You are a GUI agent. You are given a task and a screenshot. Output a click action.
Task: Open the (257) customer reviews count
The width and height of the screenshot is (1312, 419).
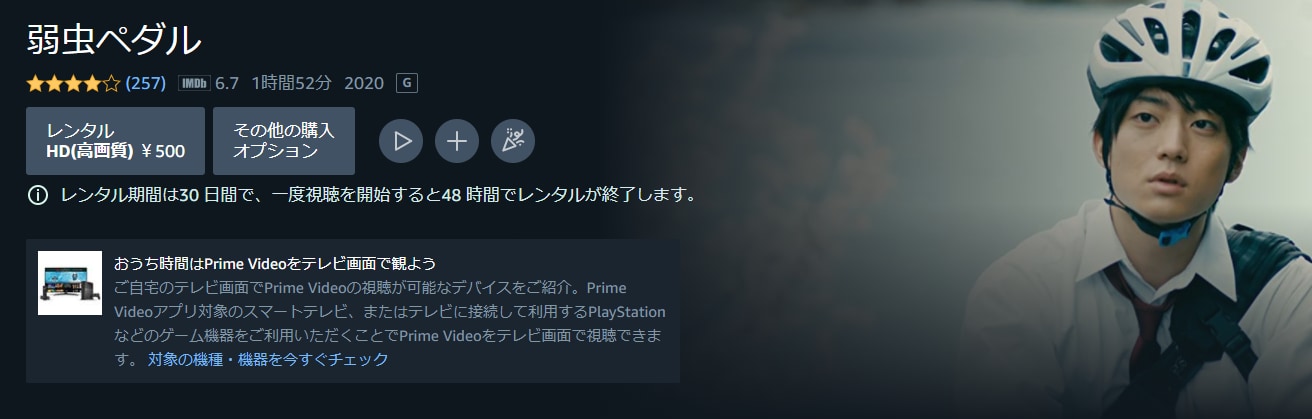(146, 83)
